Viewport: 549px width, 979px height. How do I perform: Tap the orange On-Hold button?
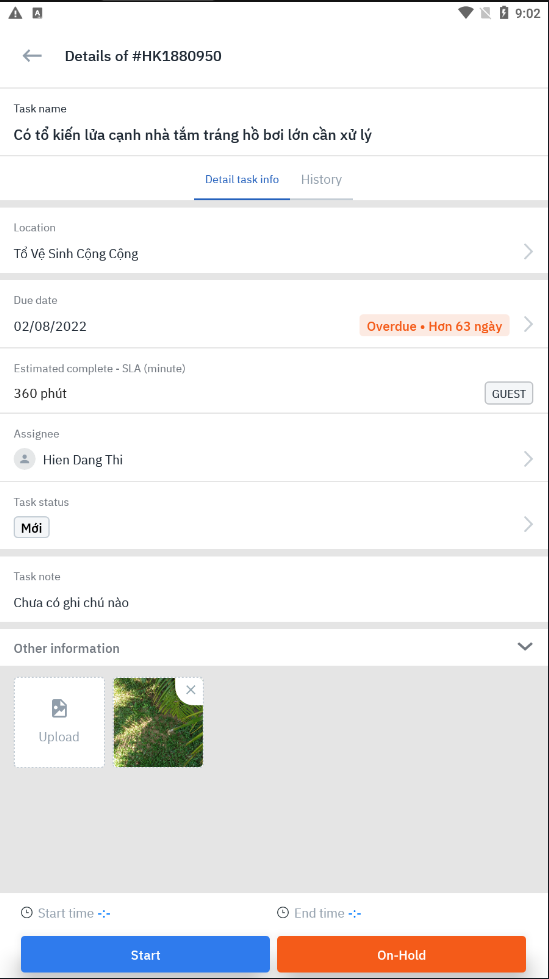[x=402, y=954]
